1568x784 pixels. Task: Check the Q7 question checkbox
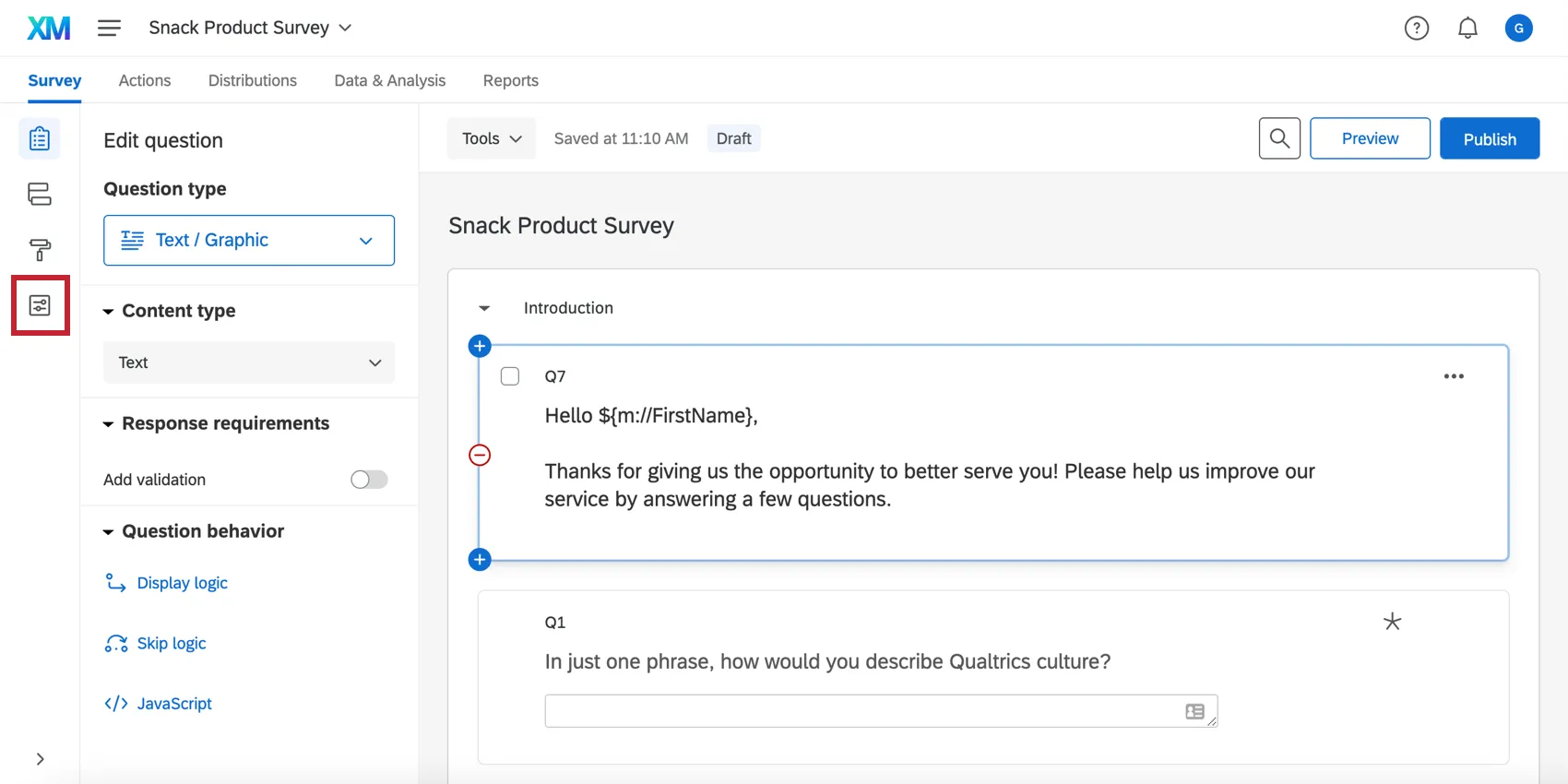click(x=510, y=376)
